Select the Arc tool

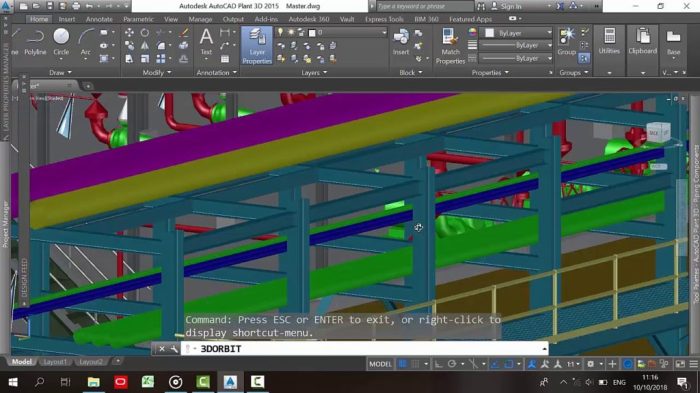tap(85, 42)
